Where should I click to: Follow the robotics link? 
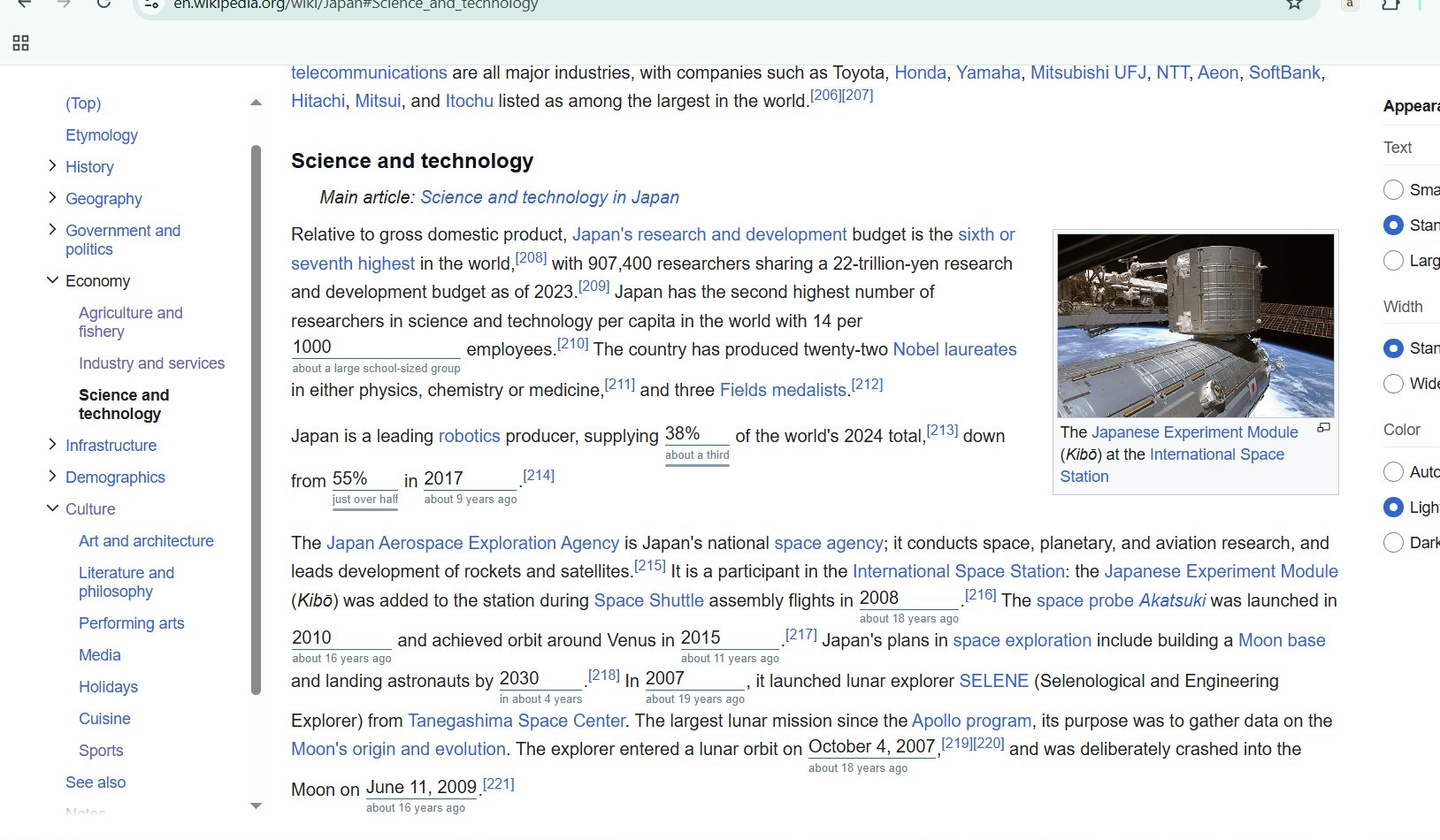coord(469,436)
